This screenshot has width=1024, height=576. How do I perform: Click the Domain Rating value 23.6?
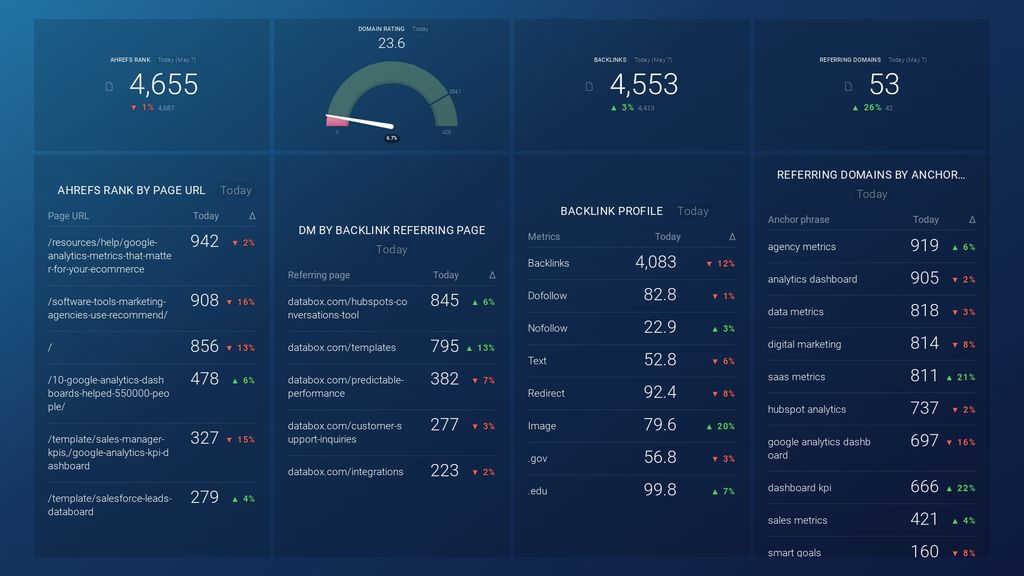coord(391,43)
